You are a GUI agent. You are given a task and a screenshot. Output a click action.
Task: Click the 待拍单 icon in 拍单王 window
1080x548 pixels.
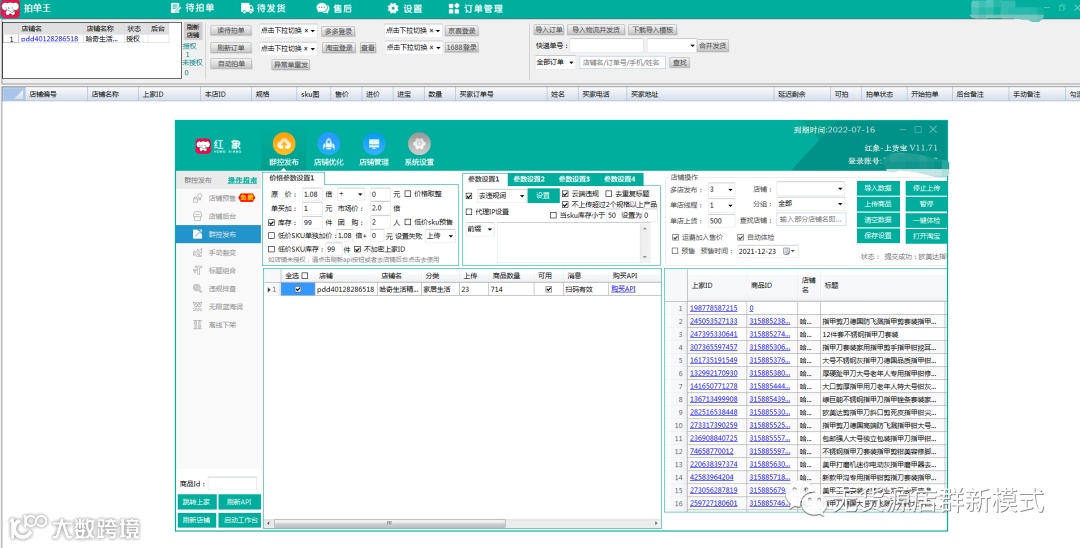pyautogui.click(x=176, y=8)
